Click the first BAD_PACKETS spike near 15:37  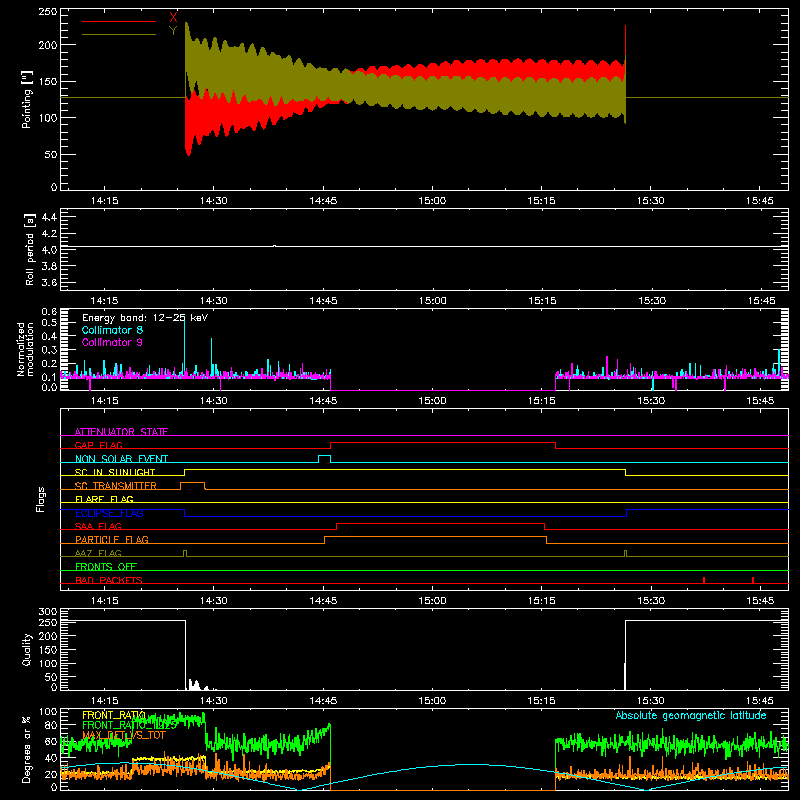click(x=704, y=580)
